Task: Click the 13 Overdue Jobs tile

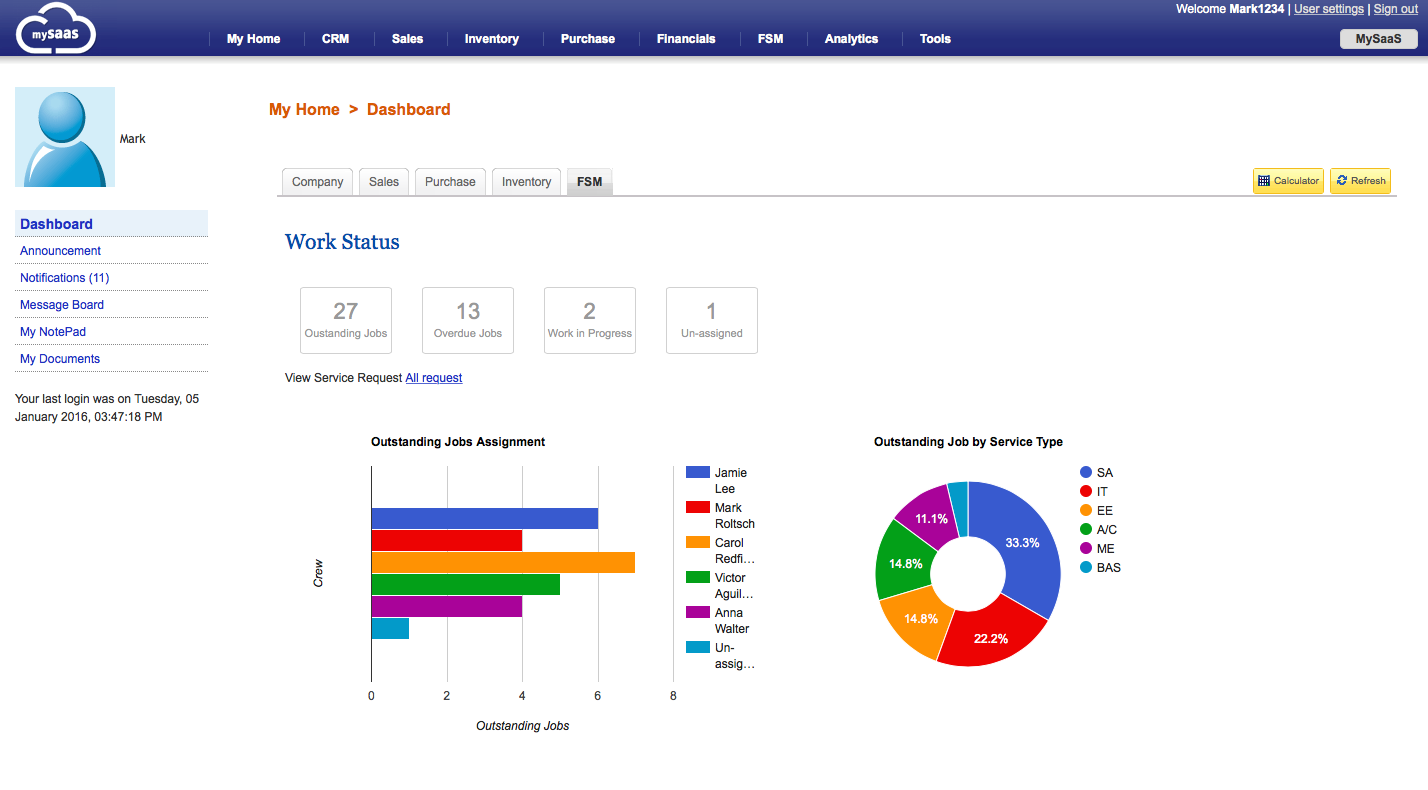Action: point(468,320)
